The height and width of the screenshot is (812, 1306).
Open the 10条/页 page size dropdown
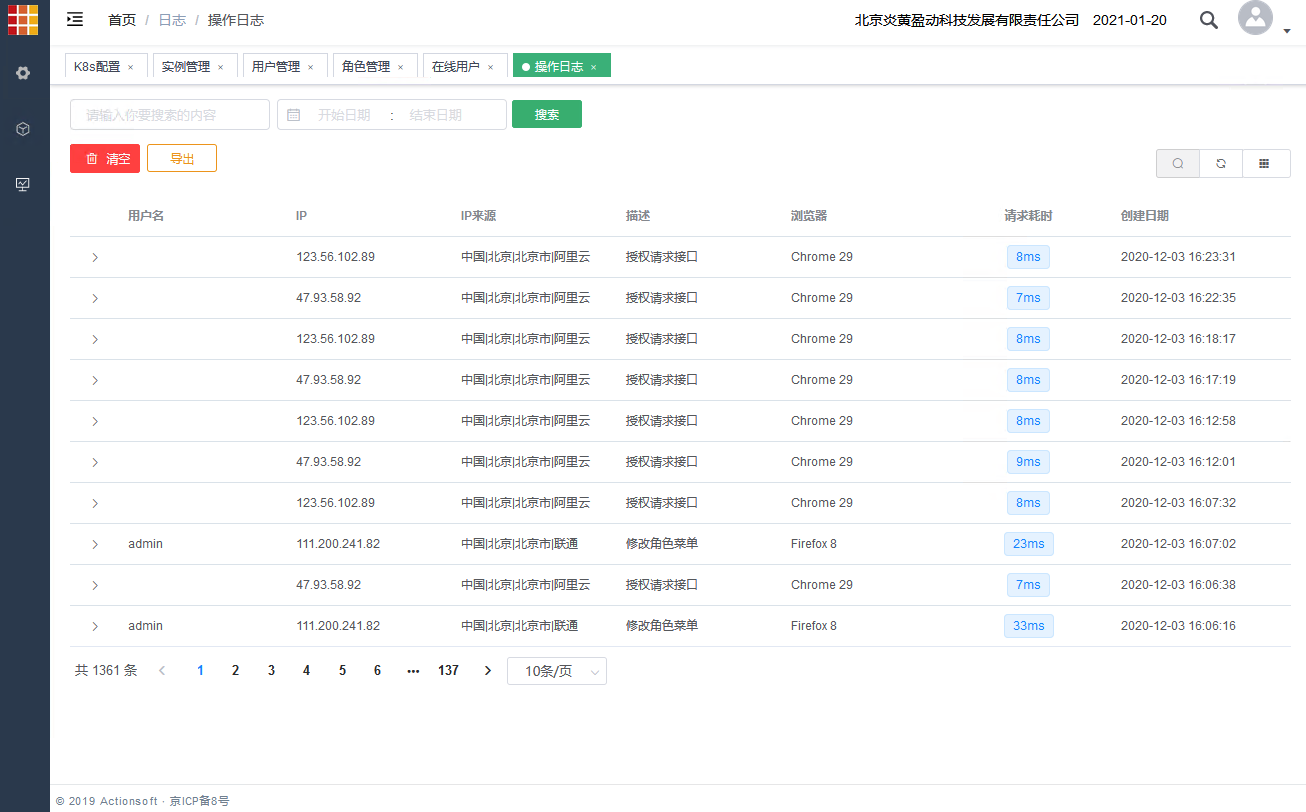[x=557, y=671]
